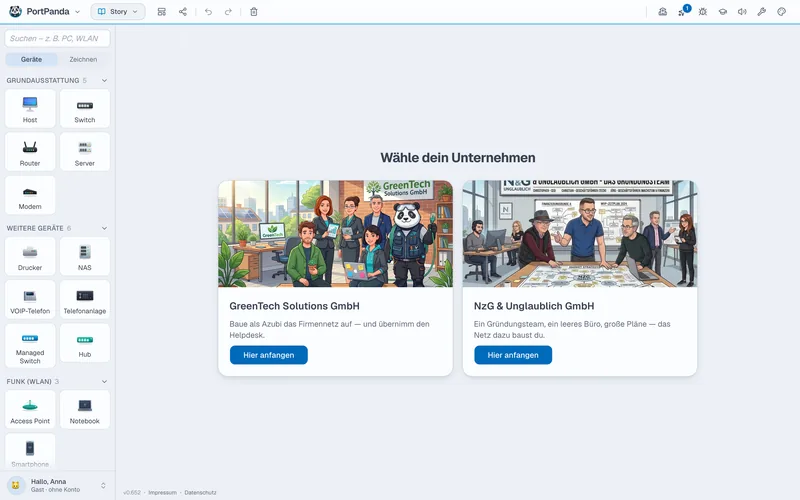The image size is (800, 500).
Task: Select the Smartphone device
Action: (30, 452)
